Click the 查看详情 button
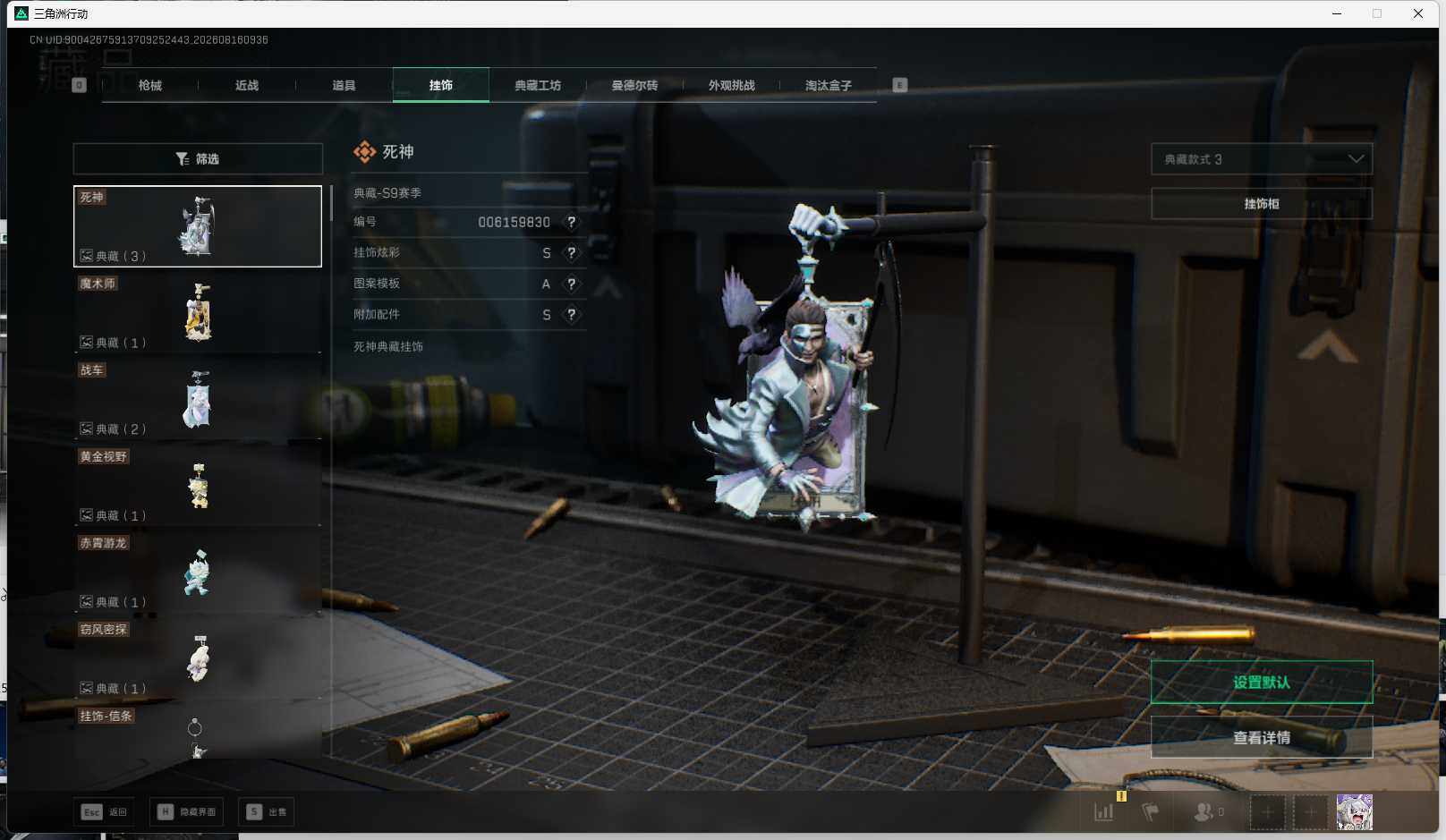Screen dimensions: 1446x840 click(1262, 738)
